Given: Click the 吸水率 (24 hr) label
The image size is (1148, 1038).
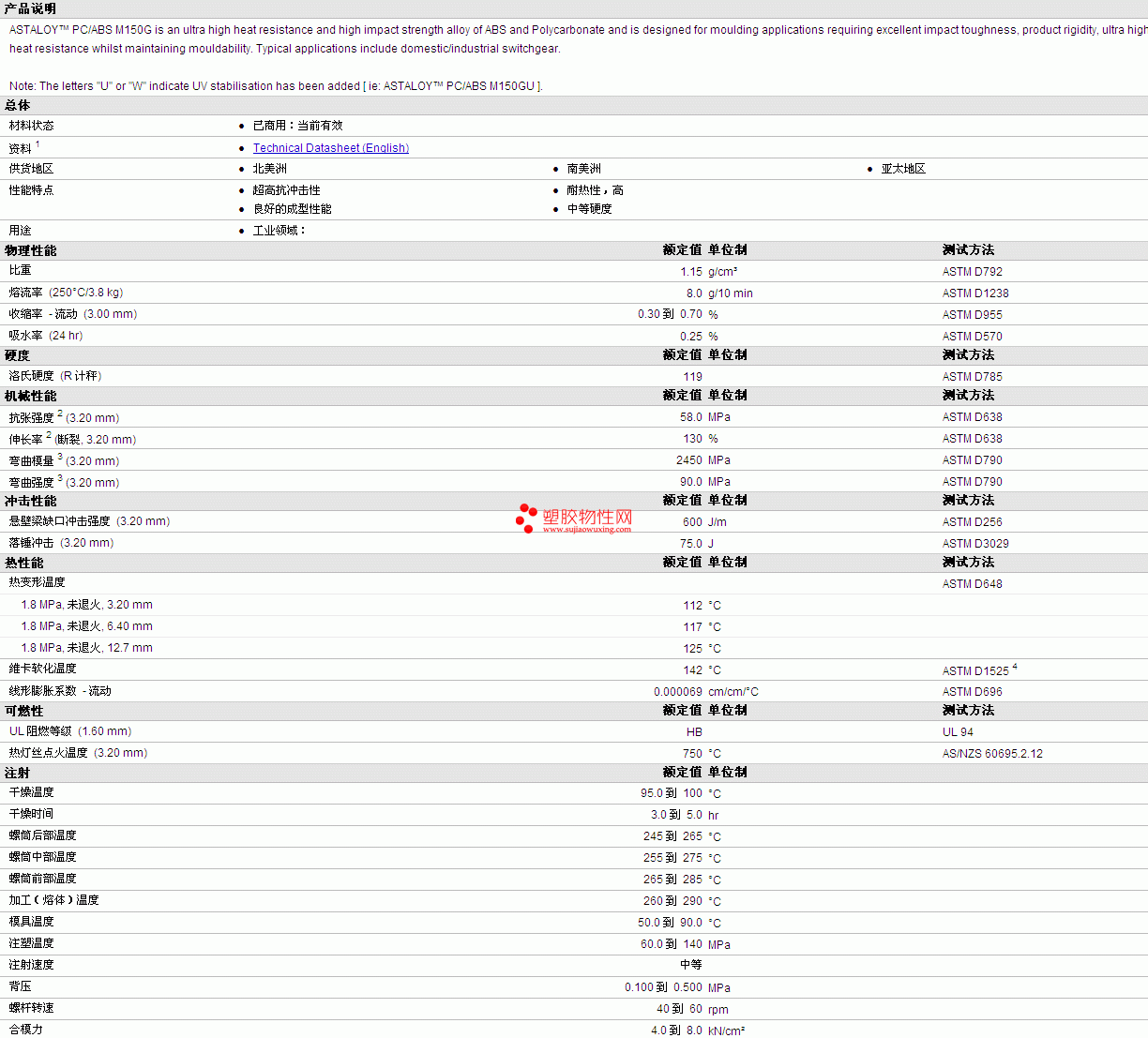Looking at the screenshot, I should click(x=46, y=336).
